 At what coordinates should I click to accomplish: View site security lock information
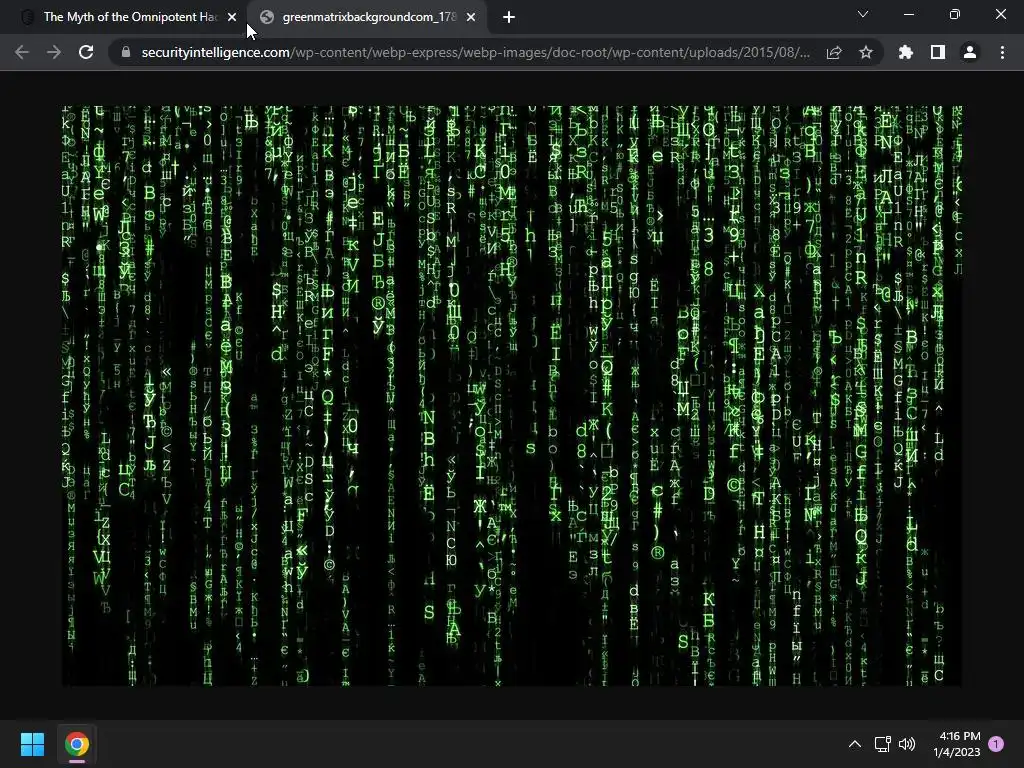click(x=125, y=52)
